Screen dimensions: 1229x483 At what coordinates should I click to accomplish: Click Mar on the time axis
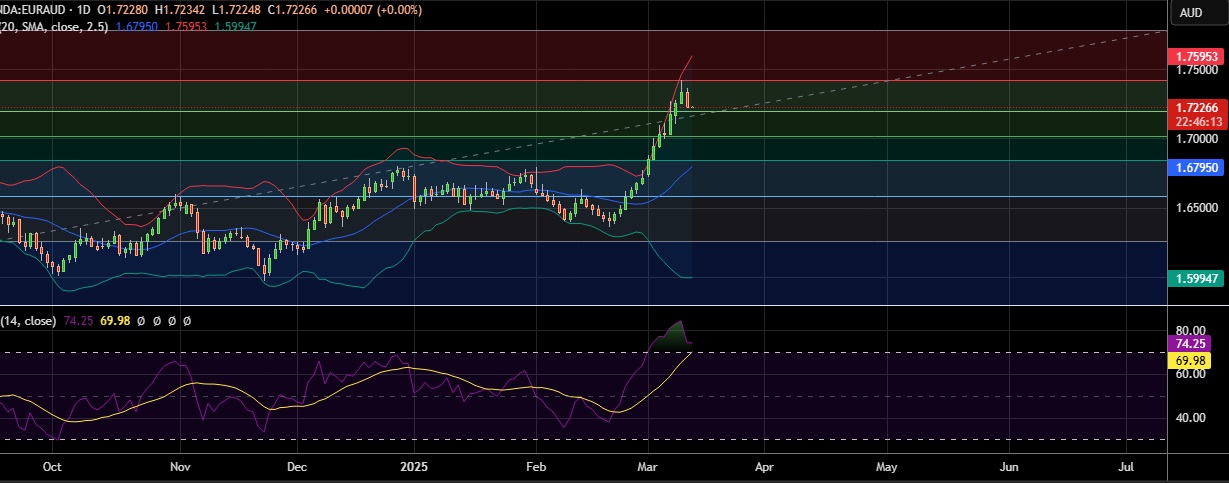(x=649, y=467)
